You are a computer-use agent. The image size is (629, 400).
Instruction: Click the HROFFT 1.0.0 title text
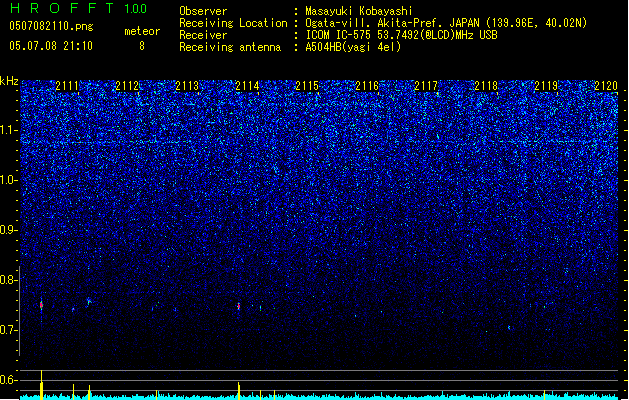coord(79,8)
